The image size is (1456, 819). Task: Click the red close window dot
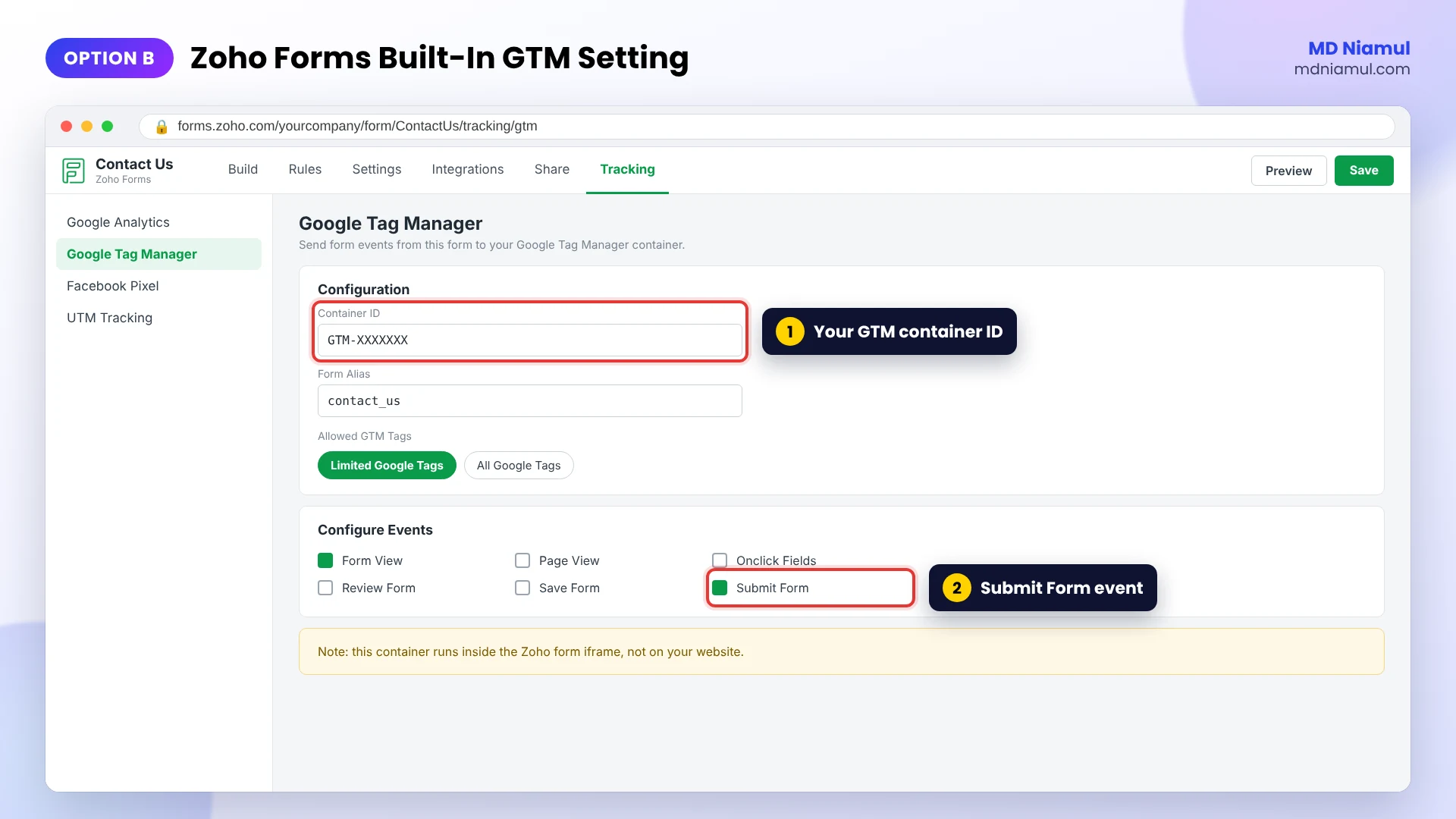[x=67, y=127]
